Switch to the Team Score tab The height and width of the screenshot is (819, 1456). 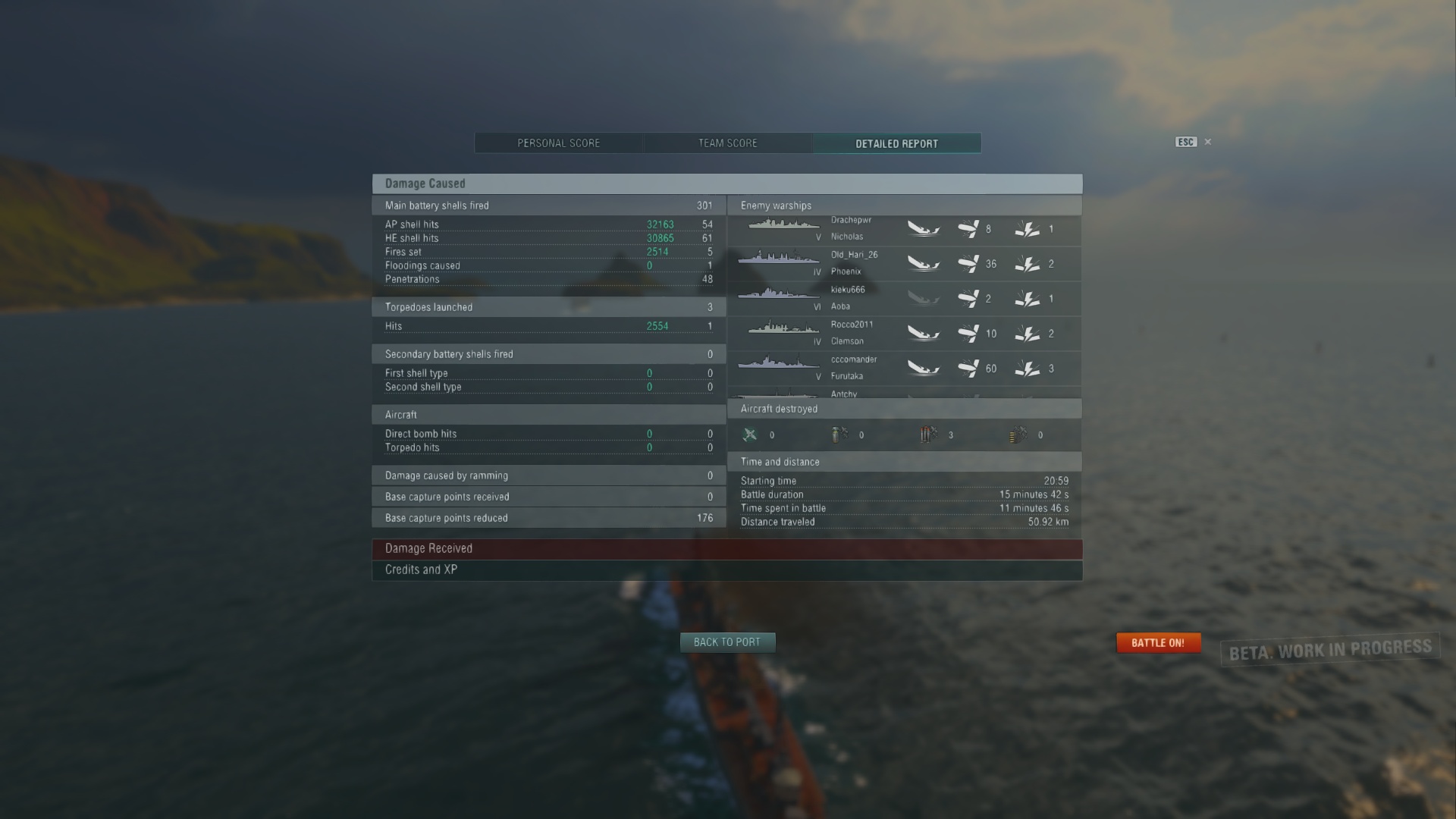click(x=728, y=143)
